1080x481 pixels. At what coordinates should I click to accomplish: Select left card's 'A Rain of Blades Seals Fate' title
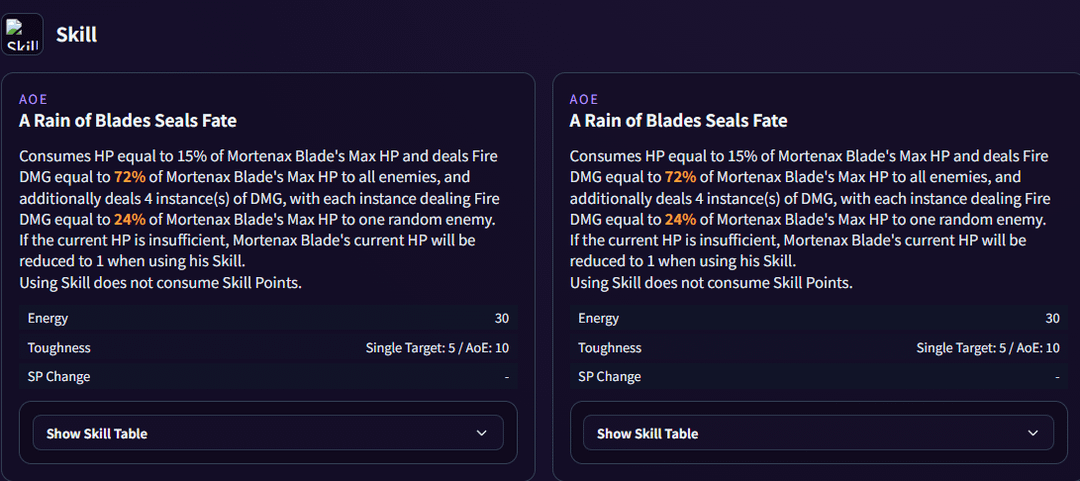pos(128,121)
